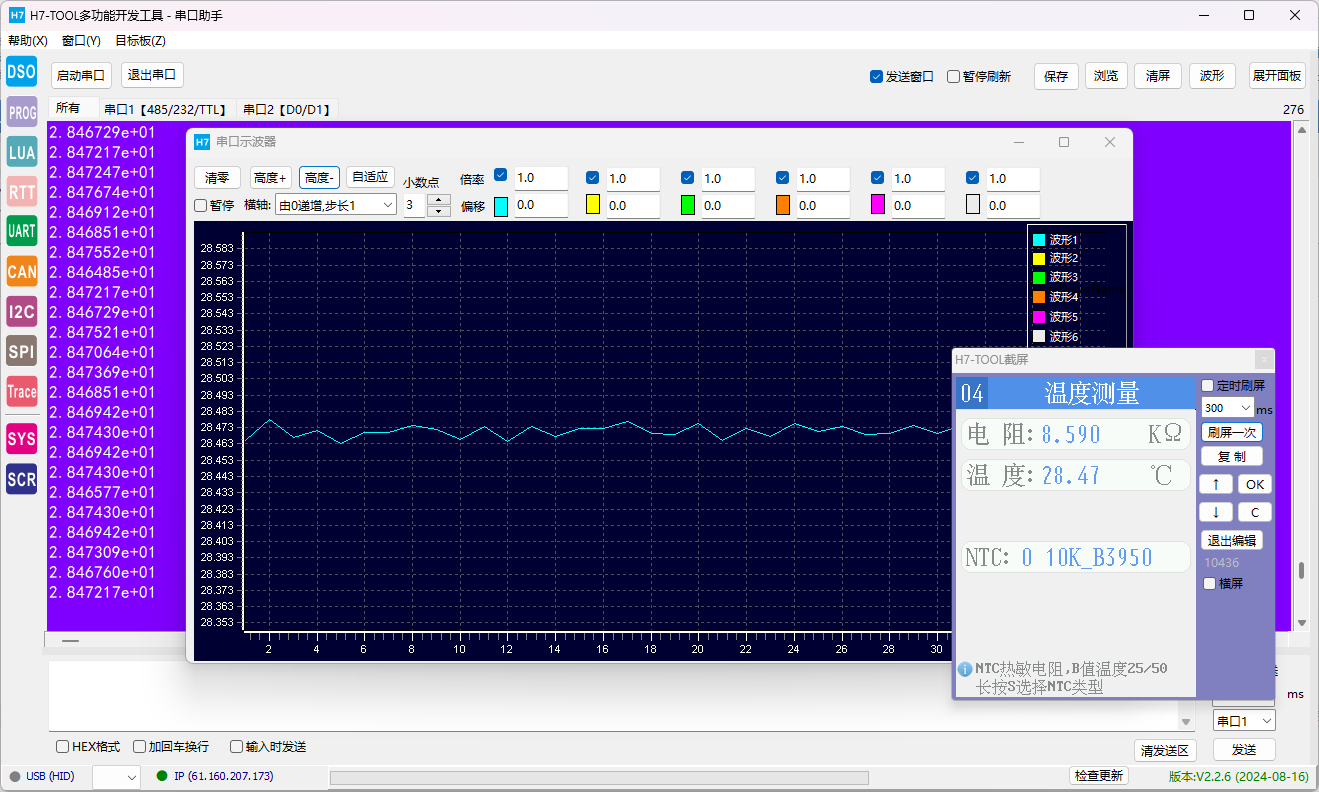This screenshot has width=1319, height=792.
Task: Click the down arrow button in H7-TOOL截屏
Action: coord(1215,512)
